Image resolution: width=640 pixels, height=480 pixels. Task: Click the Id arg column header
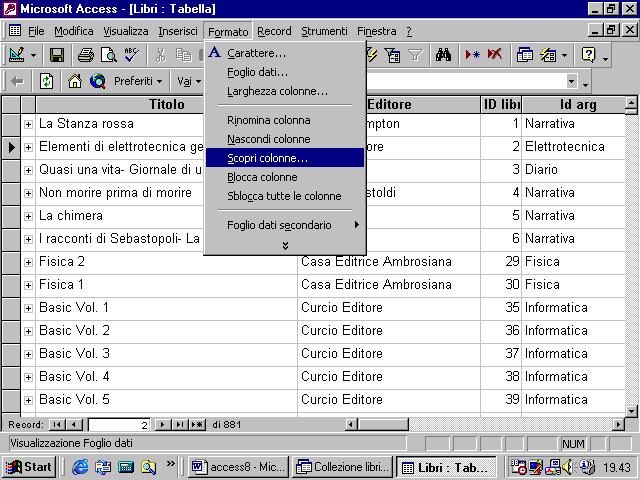coord(573,104)
